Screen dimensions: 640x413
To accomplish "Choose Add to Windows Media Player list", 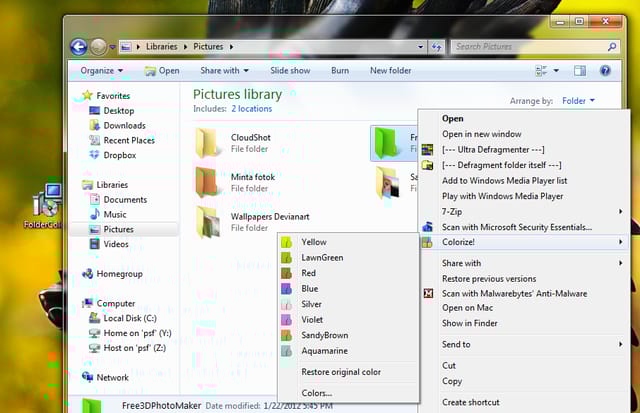I will pyautogui.click(x=504, y=181).
